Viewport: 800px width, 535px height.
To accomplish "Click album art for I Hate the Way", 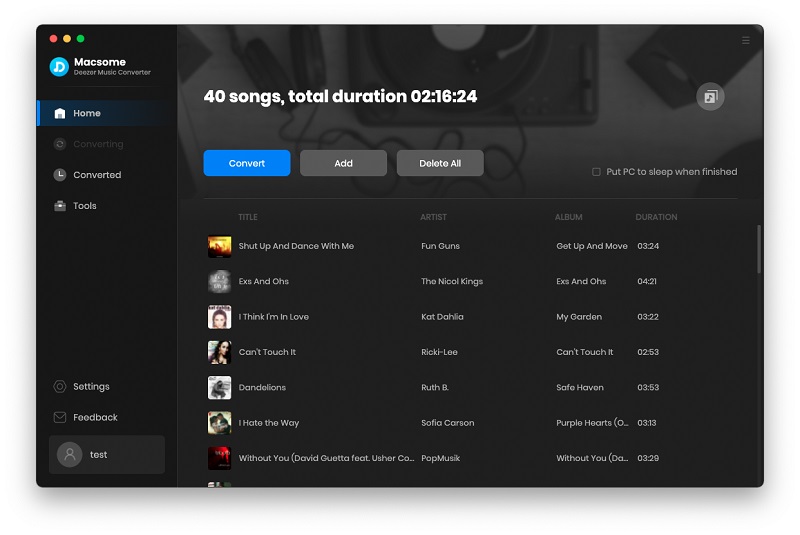I will 219,423.
